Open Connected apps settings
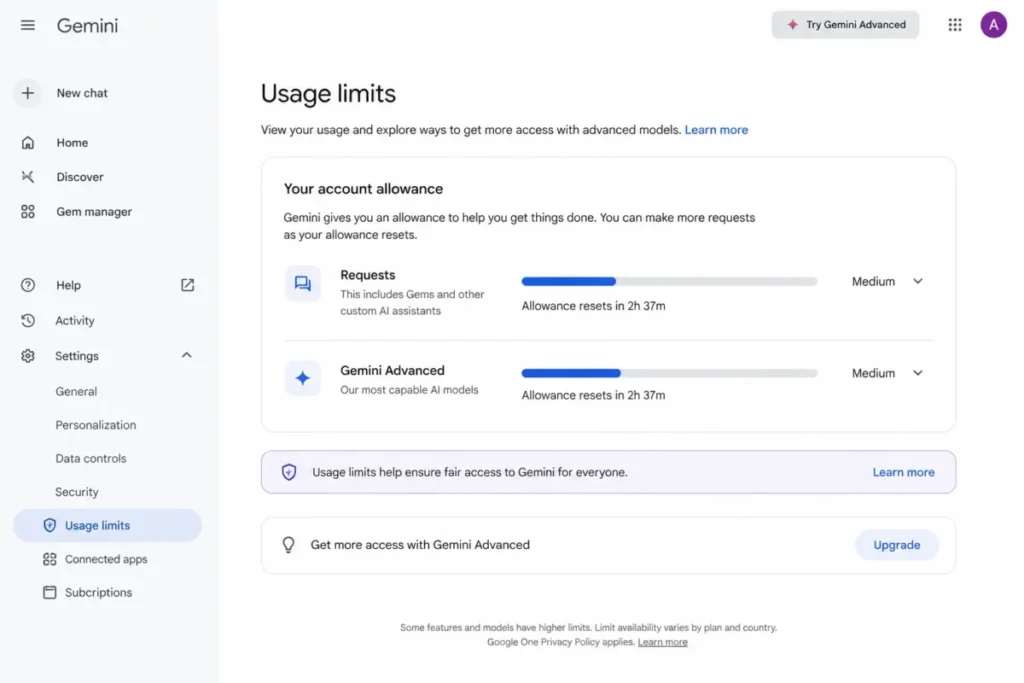Screen dimensions: 1024x683 tap(106, 559)
